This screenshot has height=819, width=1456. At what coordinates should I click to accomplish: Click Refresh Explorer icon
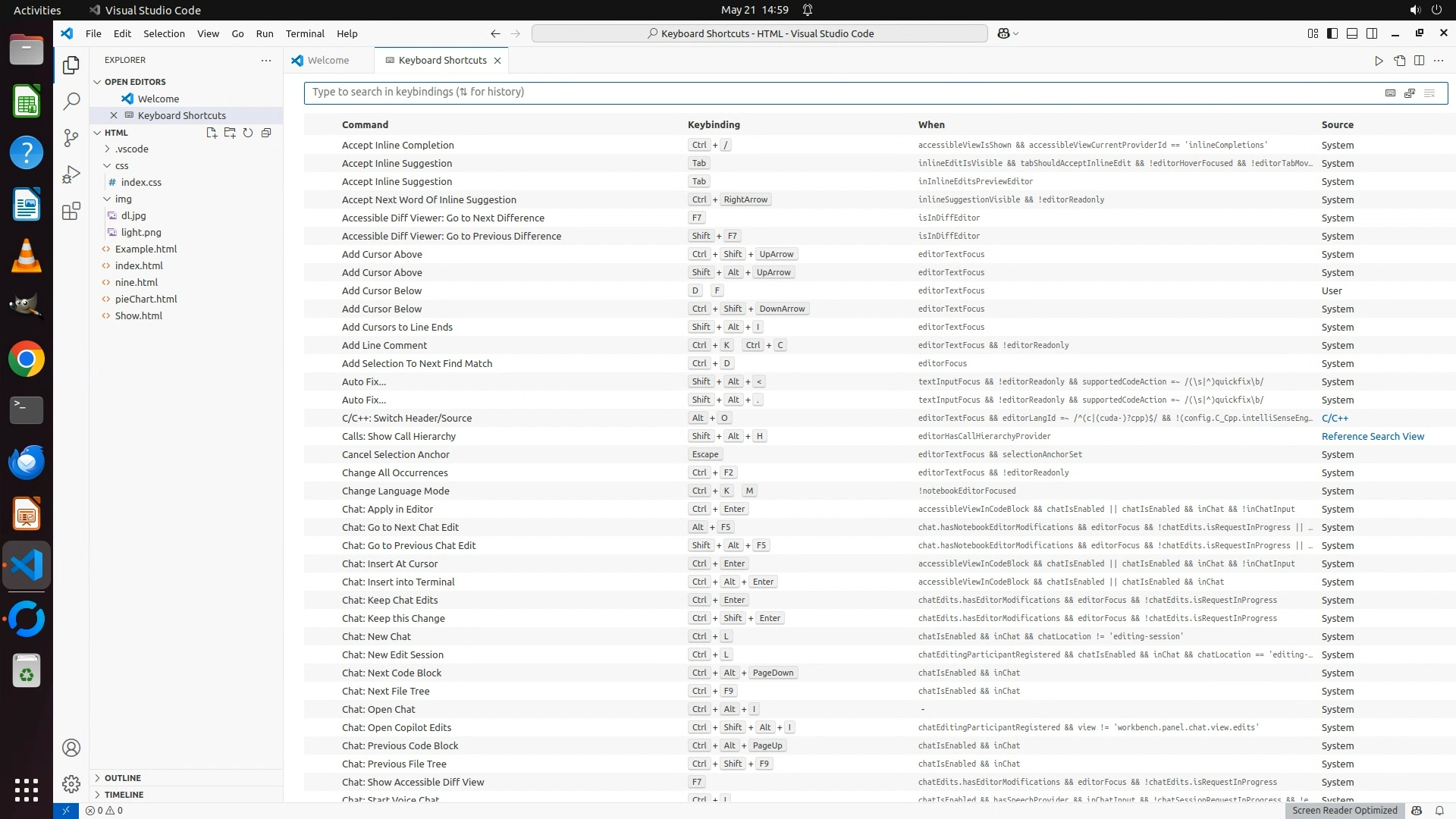(x=248, y=133)
